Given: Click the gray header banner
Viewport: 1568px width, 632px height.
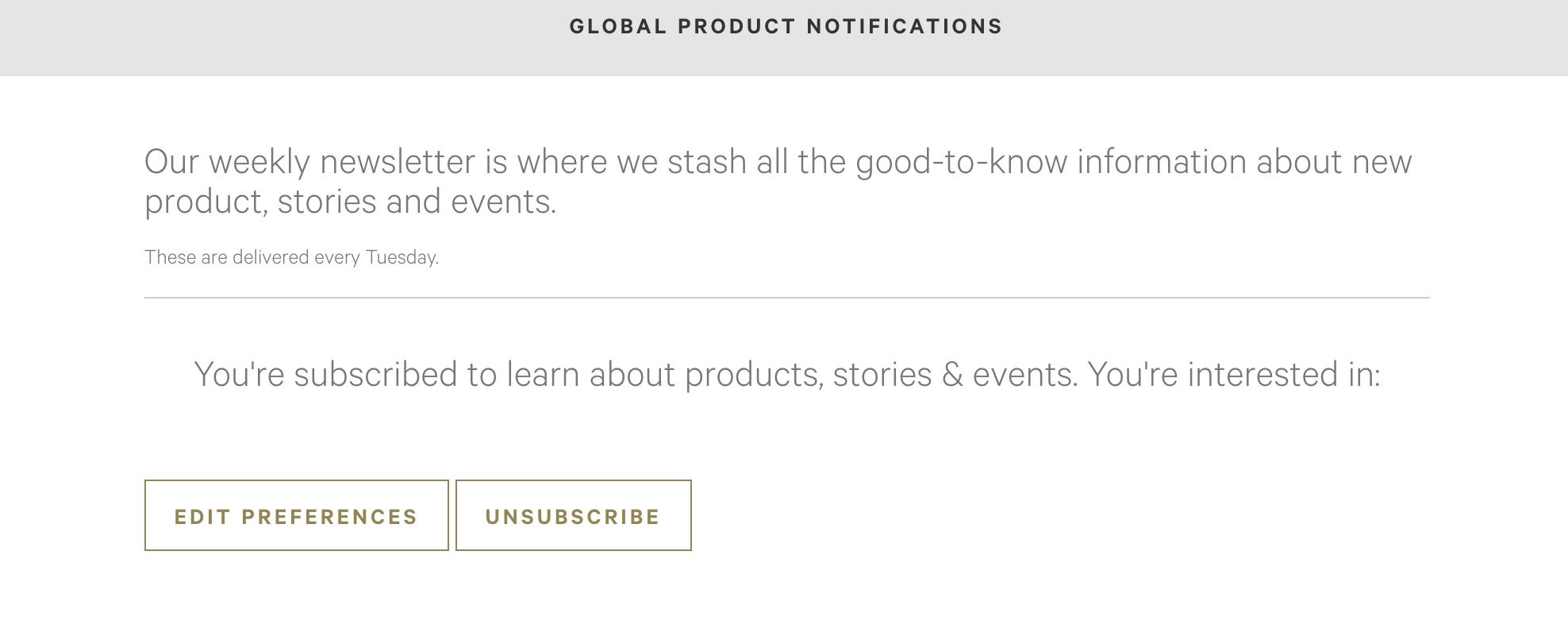Looking at the screenshot, I should [x=784, y=38].
